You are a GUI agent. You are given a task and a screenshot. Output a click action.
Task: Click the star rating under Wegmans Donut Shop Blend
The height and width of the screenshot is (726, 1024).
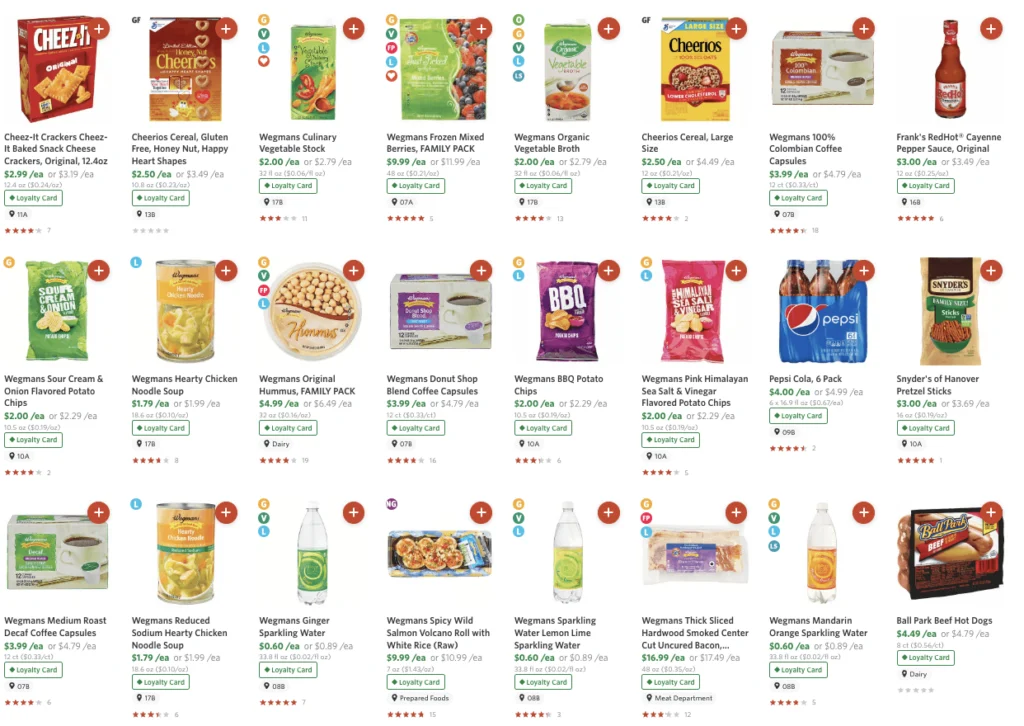pos(405,462)
